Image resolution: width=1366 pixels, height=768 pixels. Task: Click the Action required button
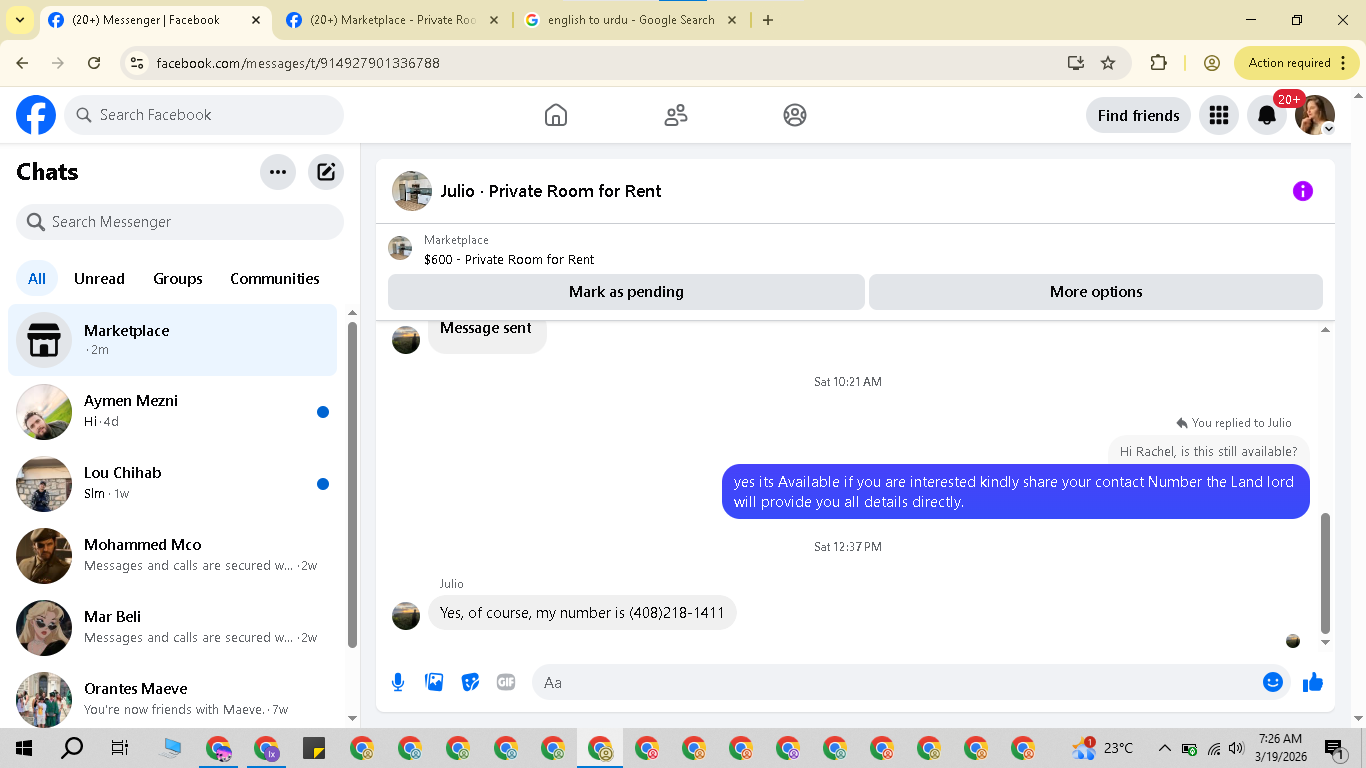[1297, 63]
